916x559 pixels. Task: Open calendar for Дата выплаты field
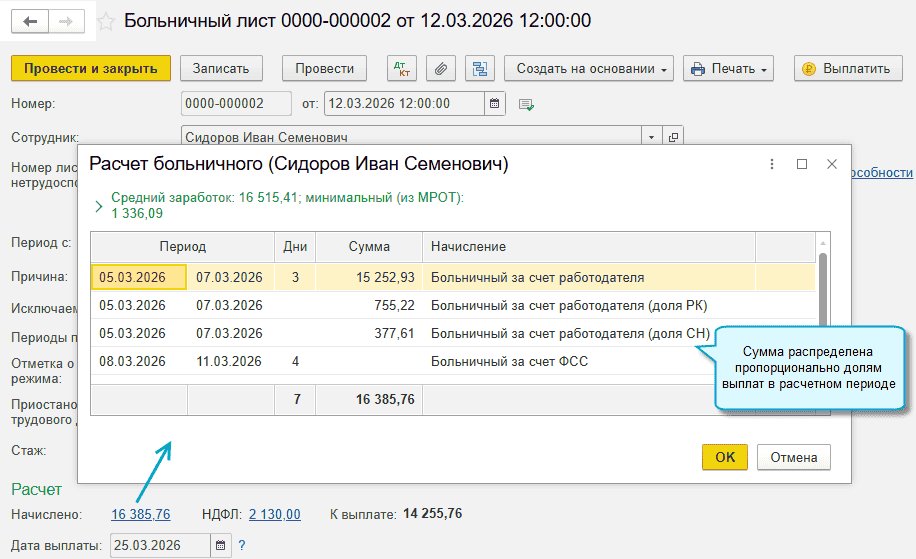pos(220,545)
